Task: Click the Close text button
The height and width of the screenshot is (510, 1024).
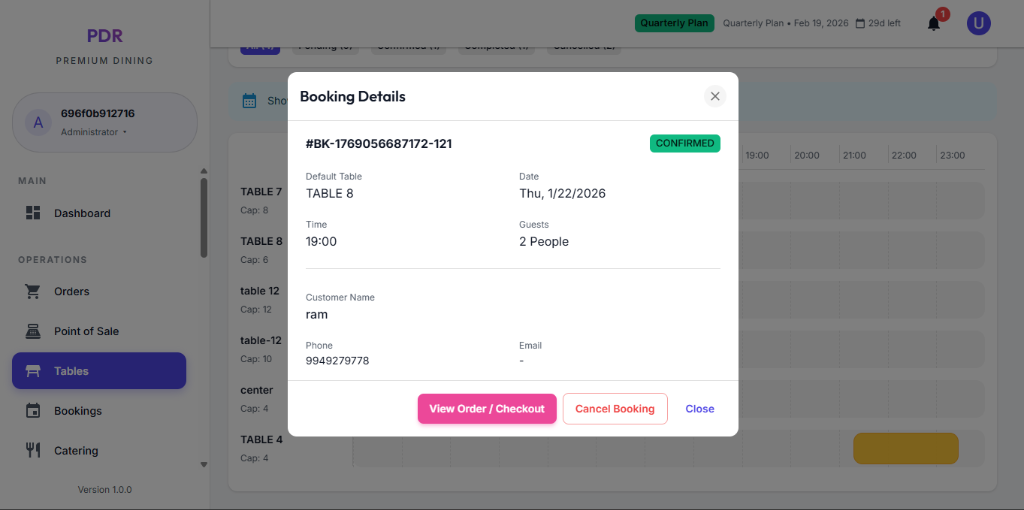Action: [x=700, y=409]
